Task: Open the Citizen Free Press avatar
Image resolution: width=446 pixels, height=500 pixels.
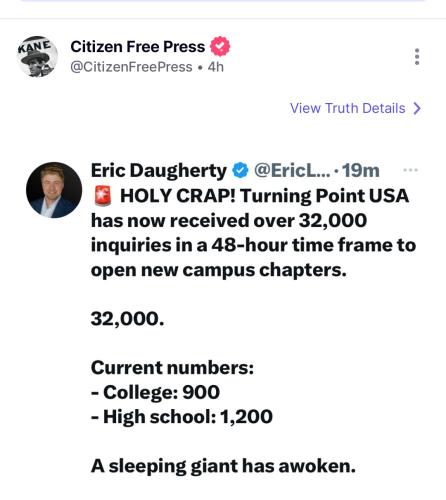Action: click(x=37, y=57)
